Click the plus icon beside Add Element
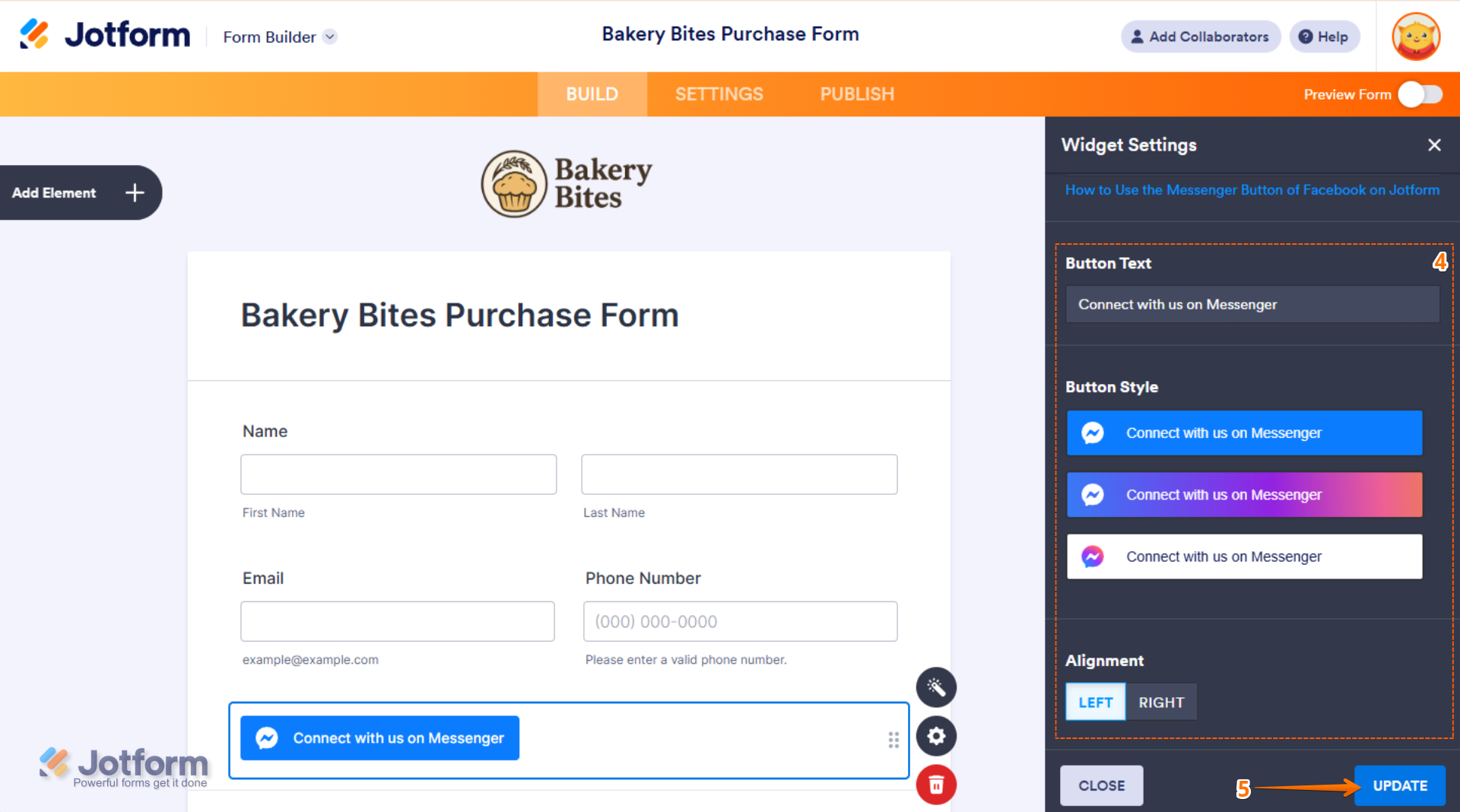Screen dimensions: 1460x812 (135, 192)
